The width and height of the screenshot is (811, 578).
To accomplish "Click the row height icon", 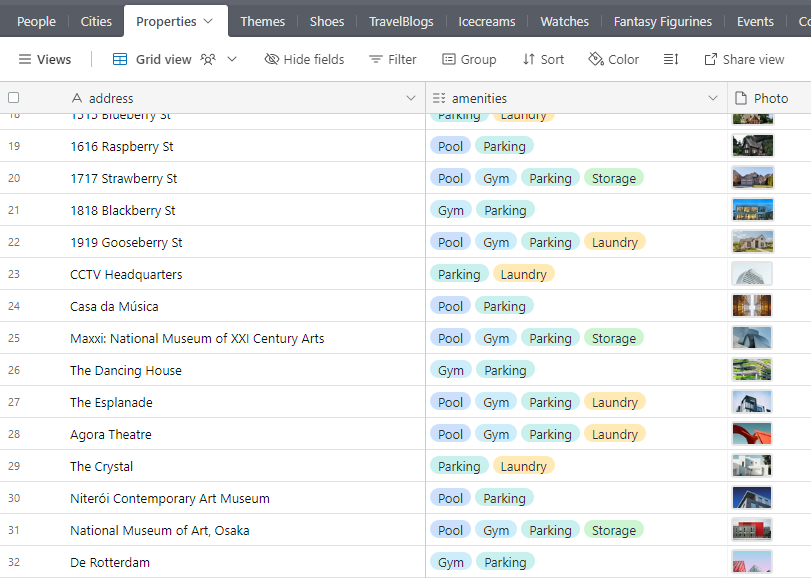I will (x=671, y=59).
